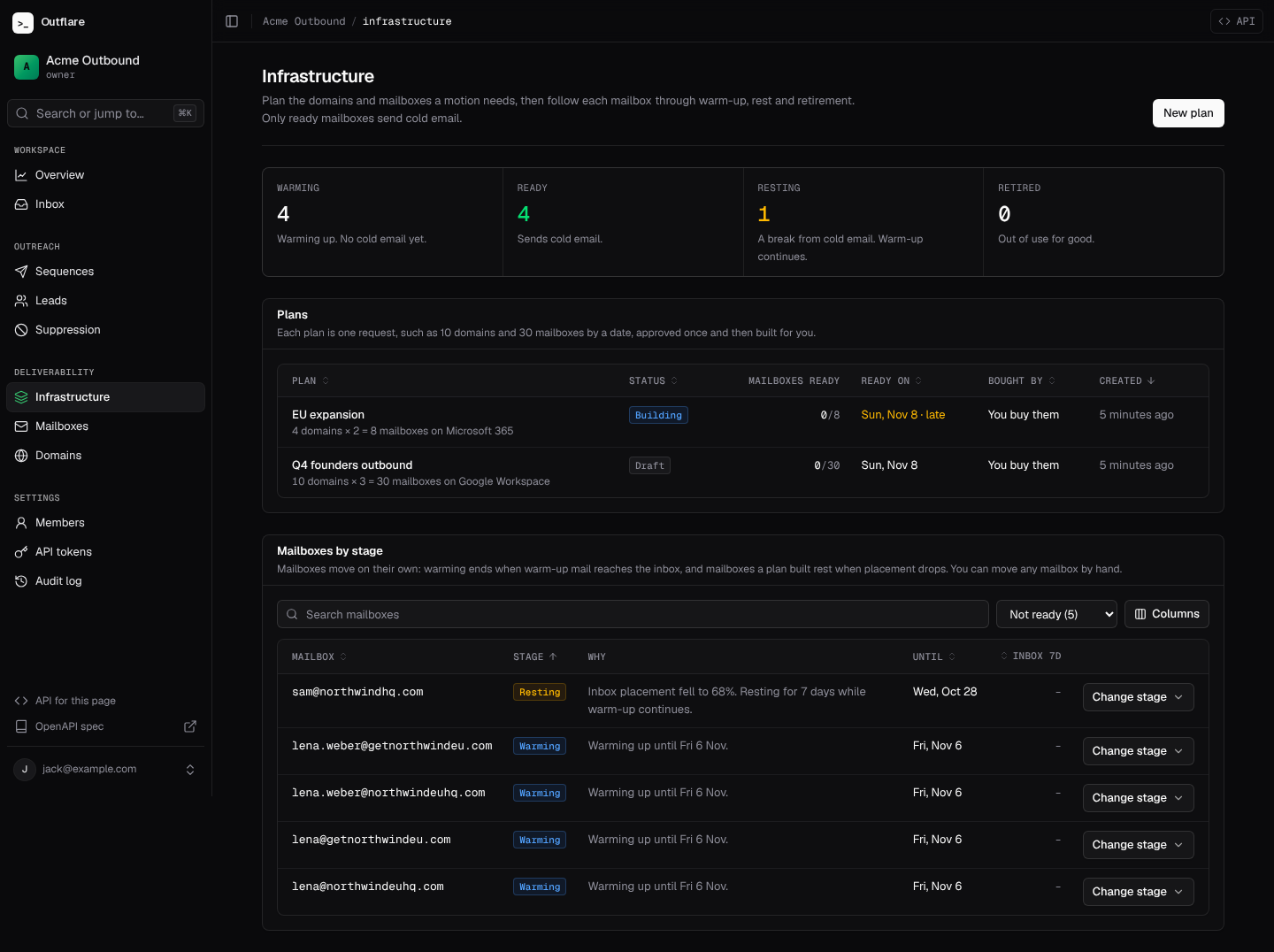Click the Acme Outbound breadcrumb link
The width and height of the screenshot is (1274, 952).
point(304,21)
